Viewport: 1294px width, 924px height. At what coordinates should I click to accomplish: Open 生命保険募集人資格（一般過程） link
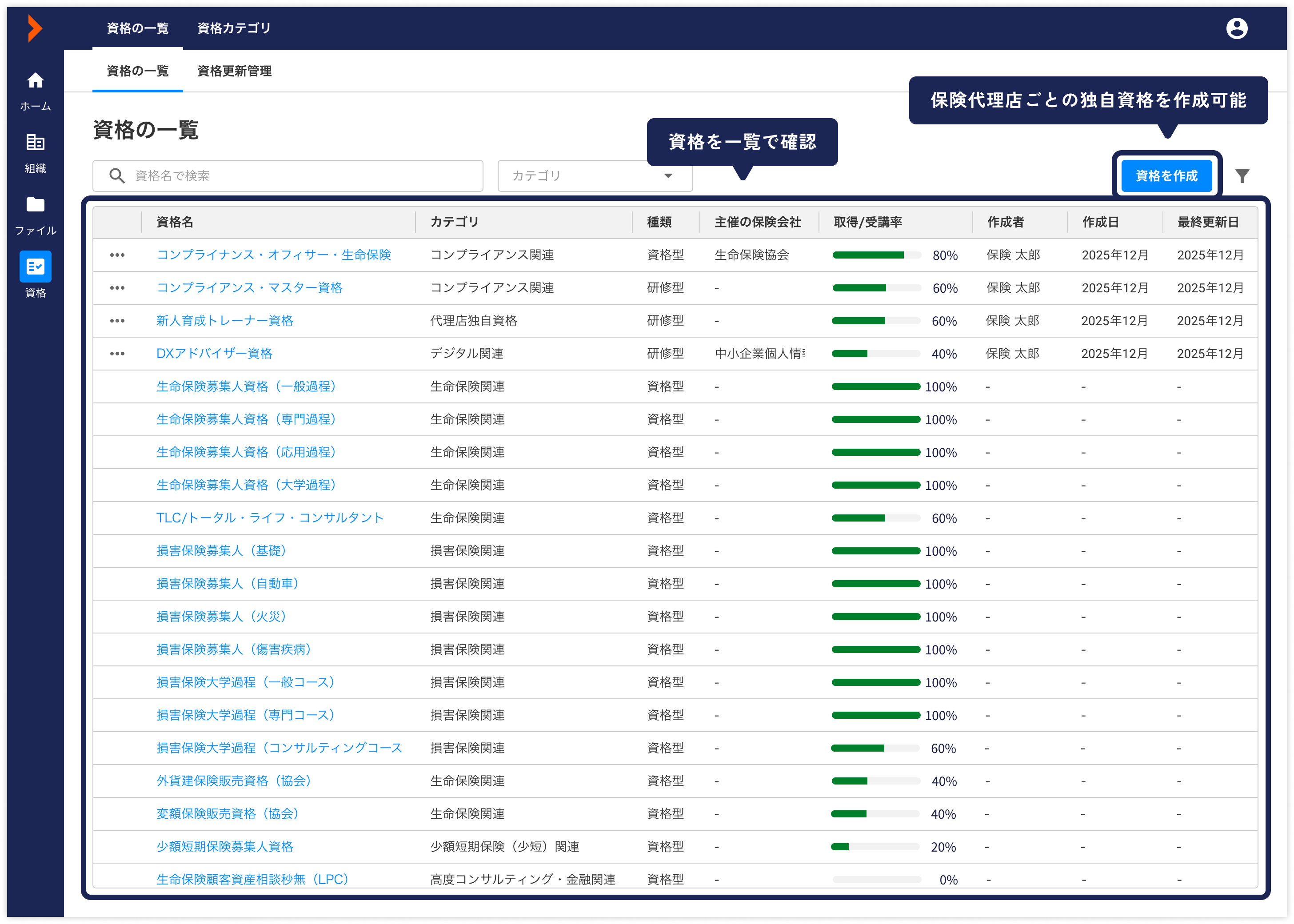246,387
